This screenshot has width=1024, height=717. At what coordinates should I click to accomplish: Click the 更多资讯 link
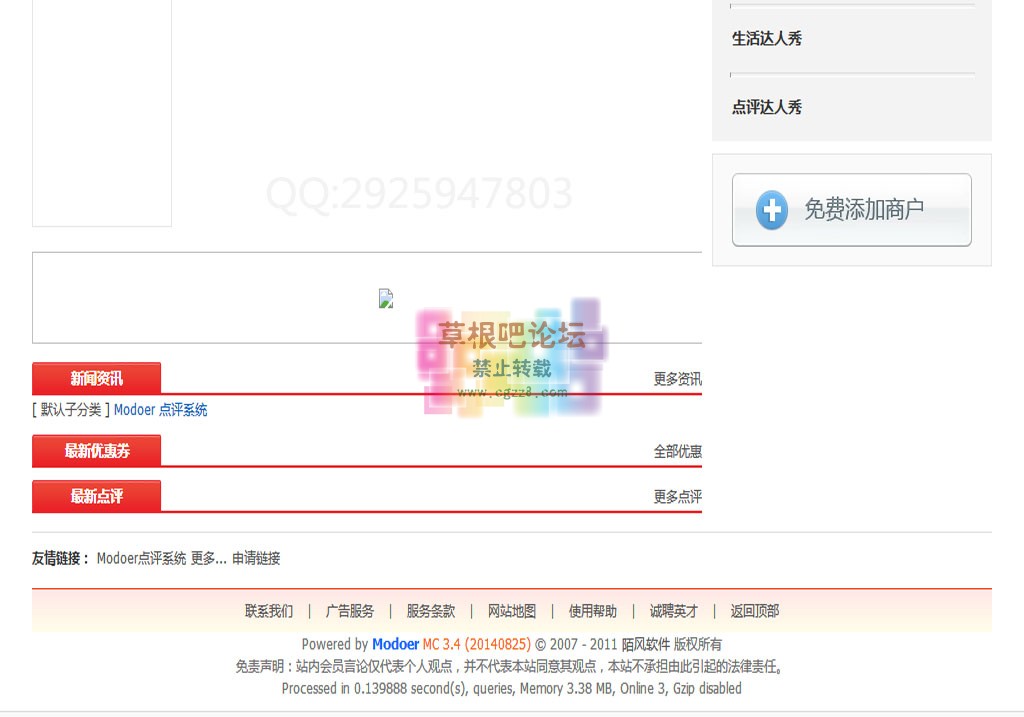coord(677,379)
